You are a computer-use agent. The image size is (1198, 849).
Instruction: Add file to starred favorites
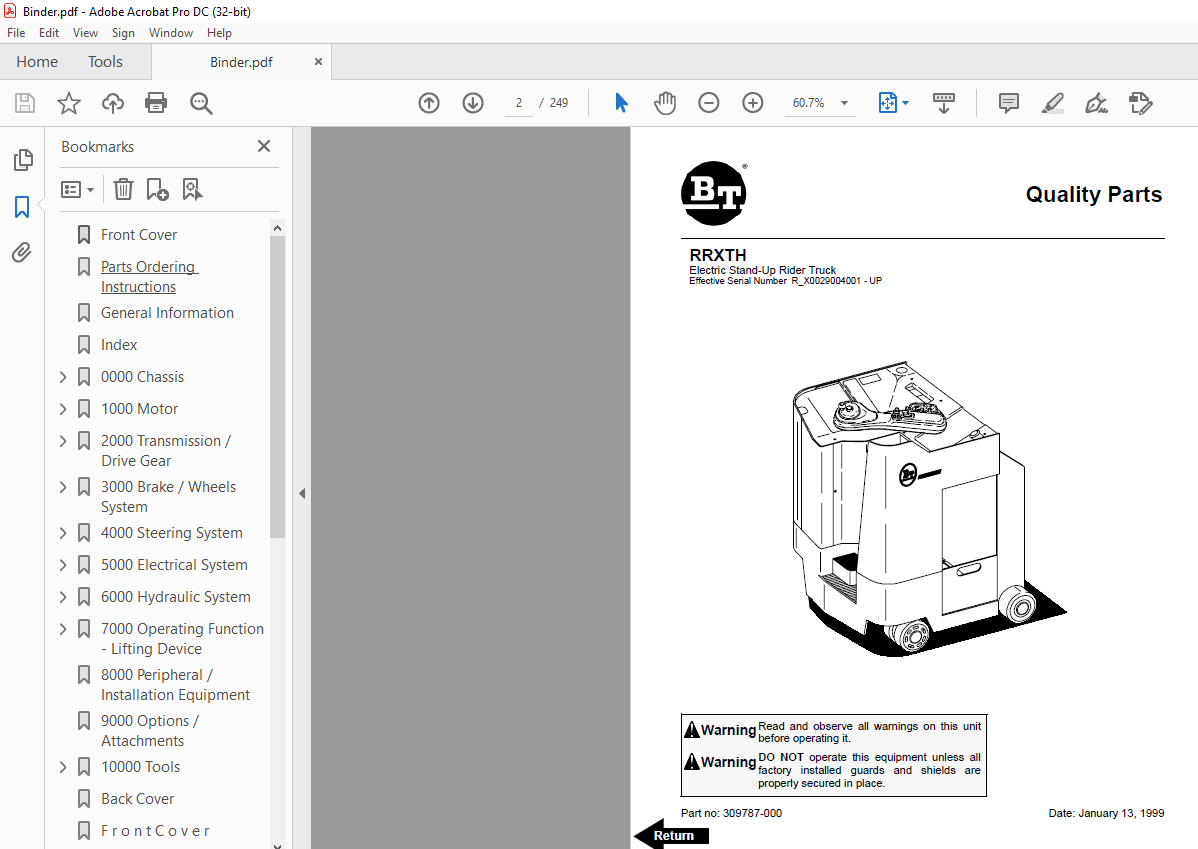click(69, 103)
